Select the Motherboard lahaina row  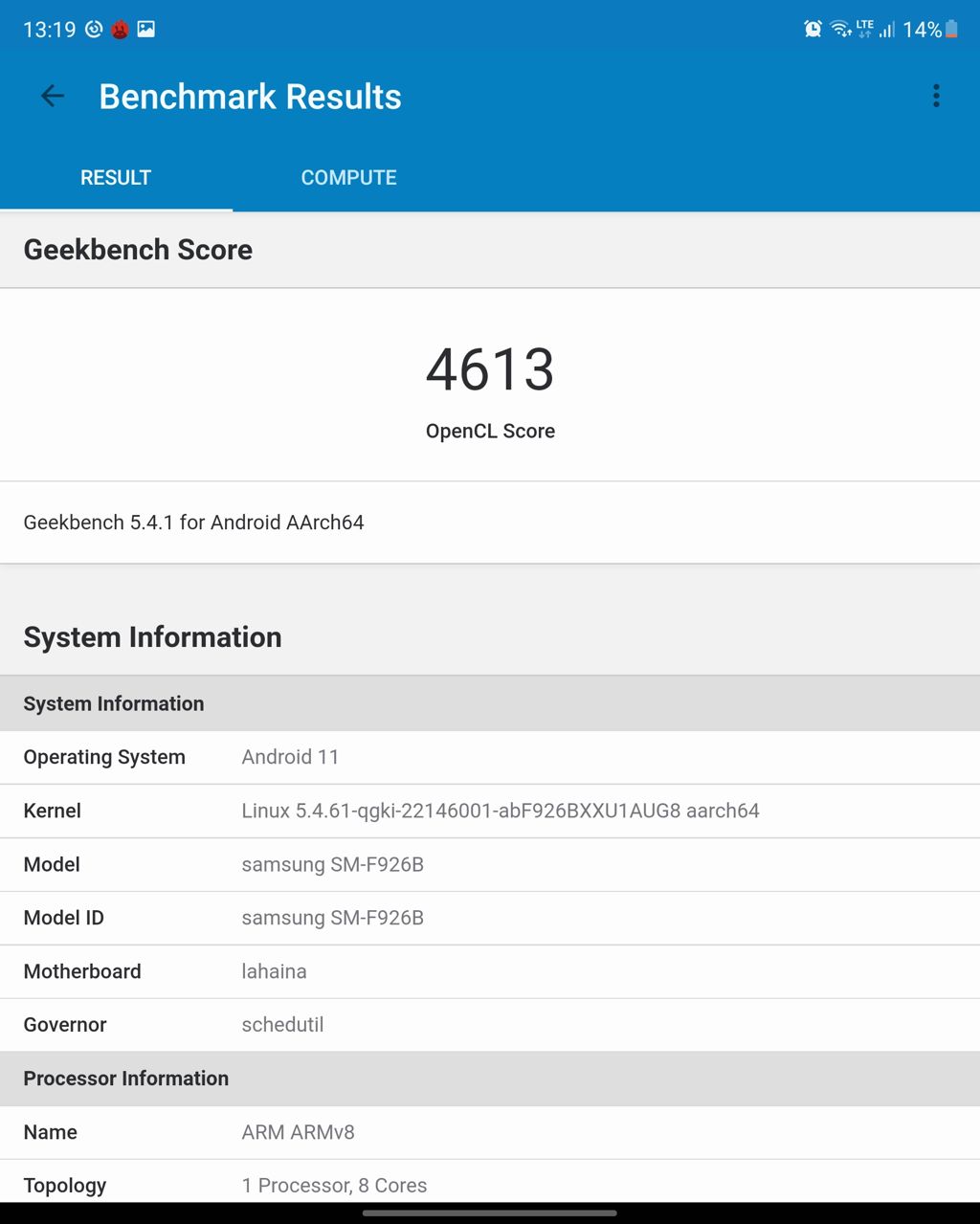click(490, 971)
